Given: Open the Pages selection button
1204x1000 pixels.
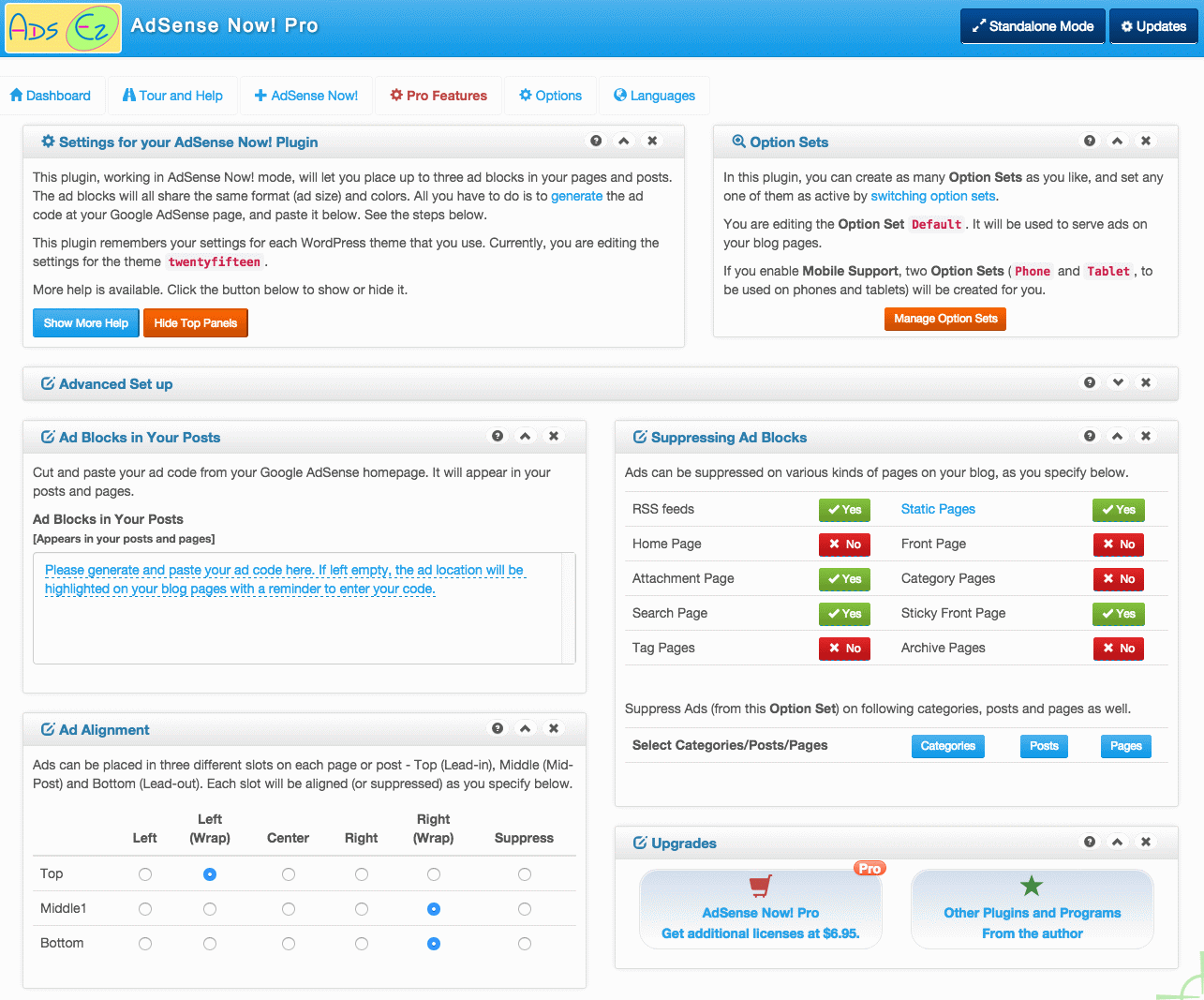Looking at the screenshot, I should click(x=1126, y=746).
